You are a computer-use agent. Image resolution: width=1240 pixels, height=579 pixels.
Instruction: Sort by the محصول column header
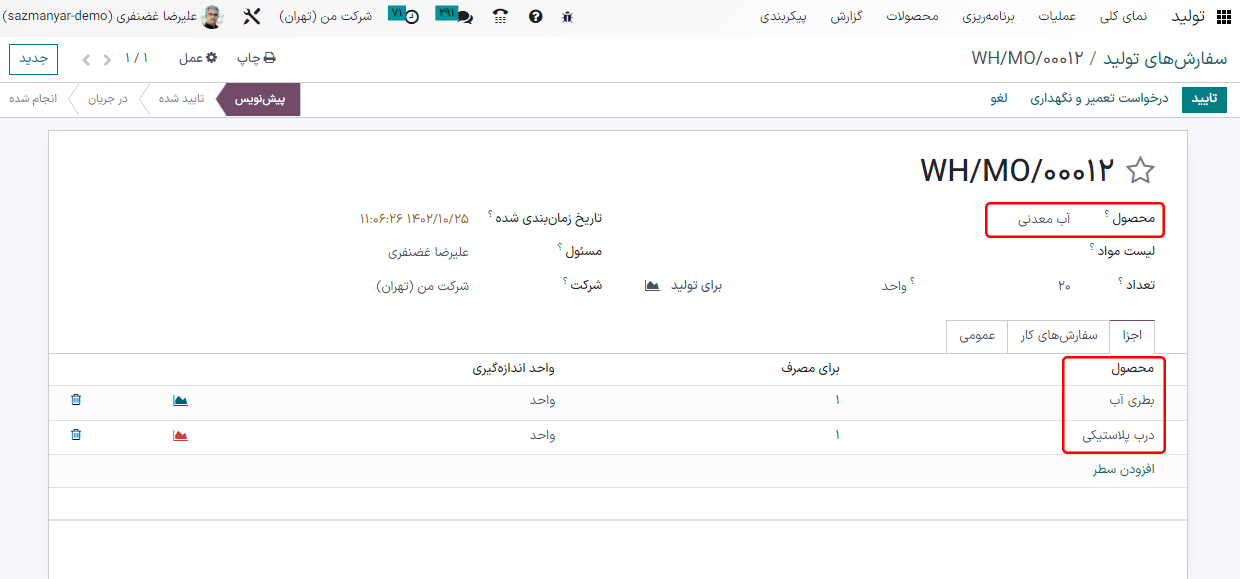[x=1133, y=369]
